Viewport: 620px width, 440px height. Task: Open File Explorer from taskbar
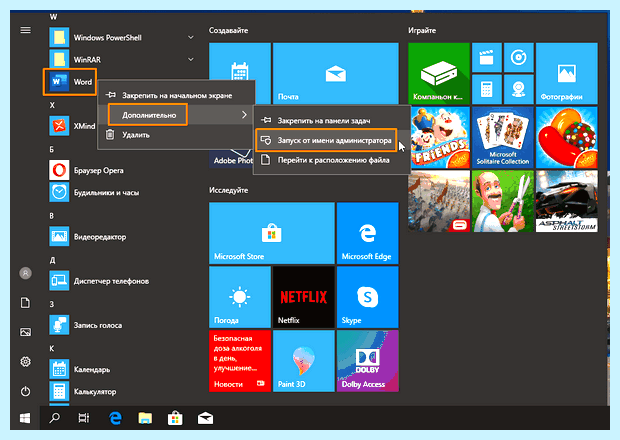pyautogui.click(x=145, y=418)
